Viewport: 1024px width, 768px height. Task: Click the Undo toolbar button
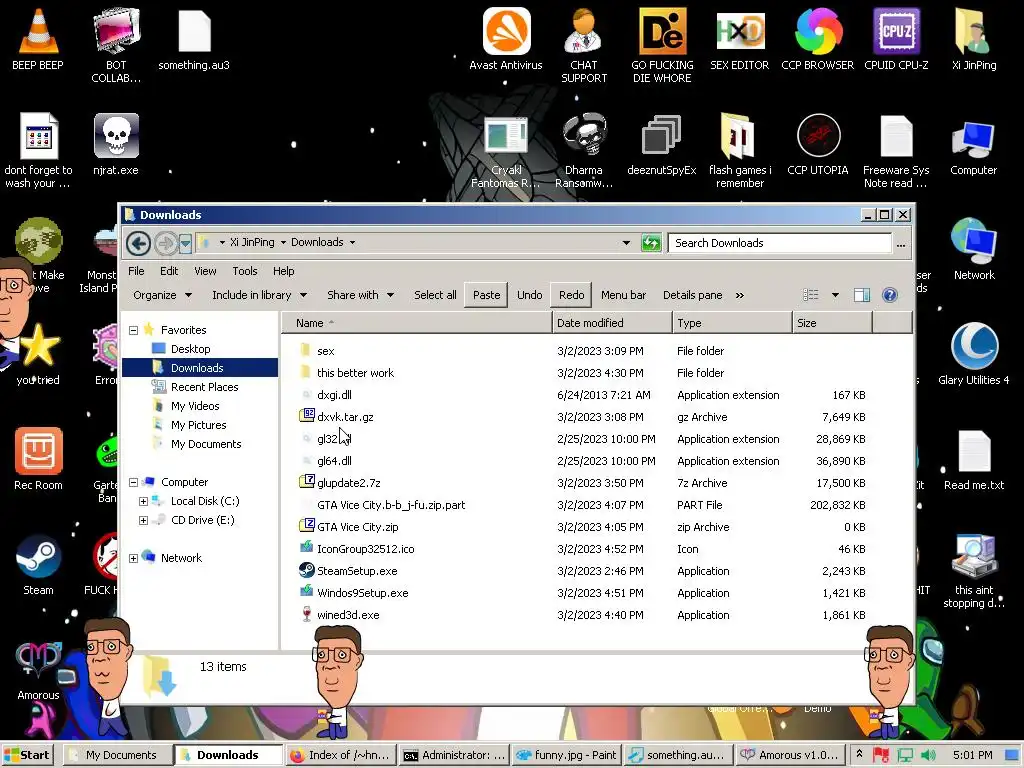point(530,295)
